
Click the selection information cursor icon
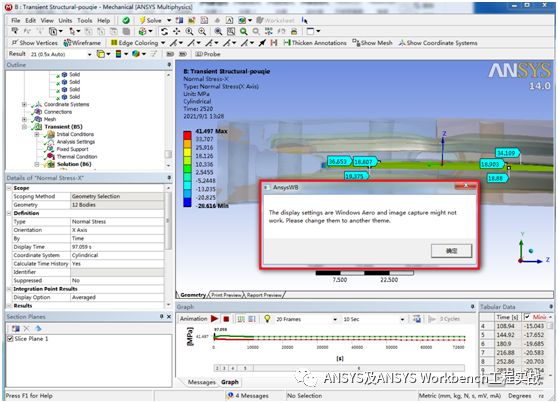[x=305, y=20]
